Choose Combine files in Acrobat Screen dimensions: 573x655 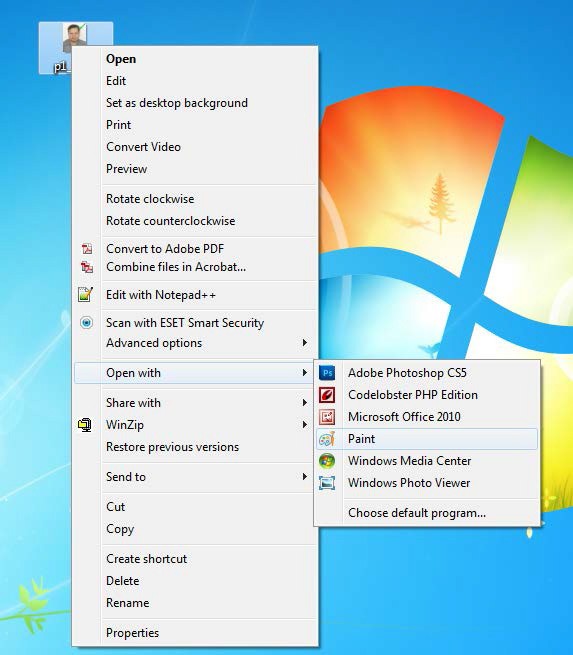click(195, 267)
